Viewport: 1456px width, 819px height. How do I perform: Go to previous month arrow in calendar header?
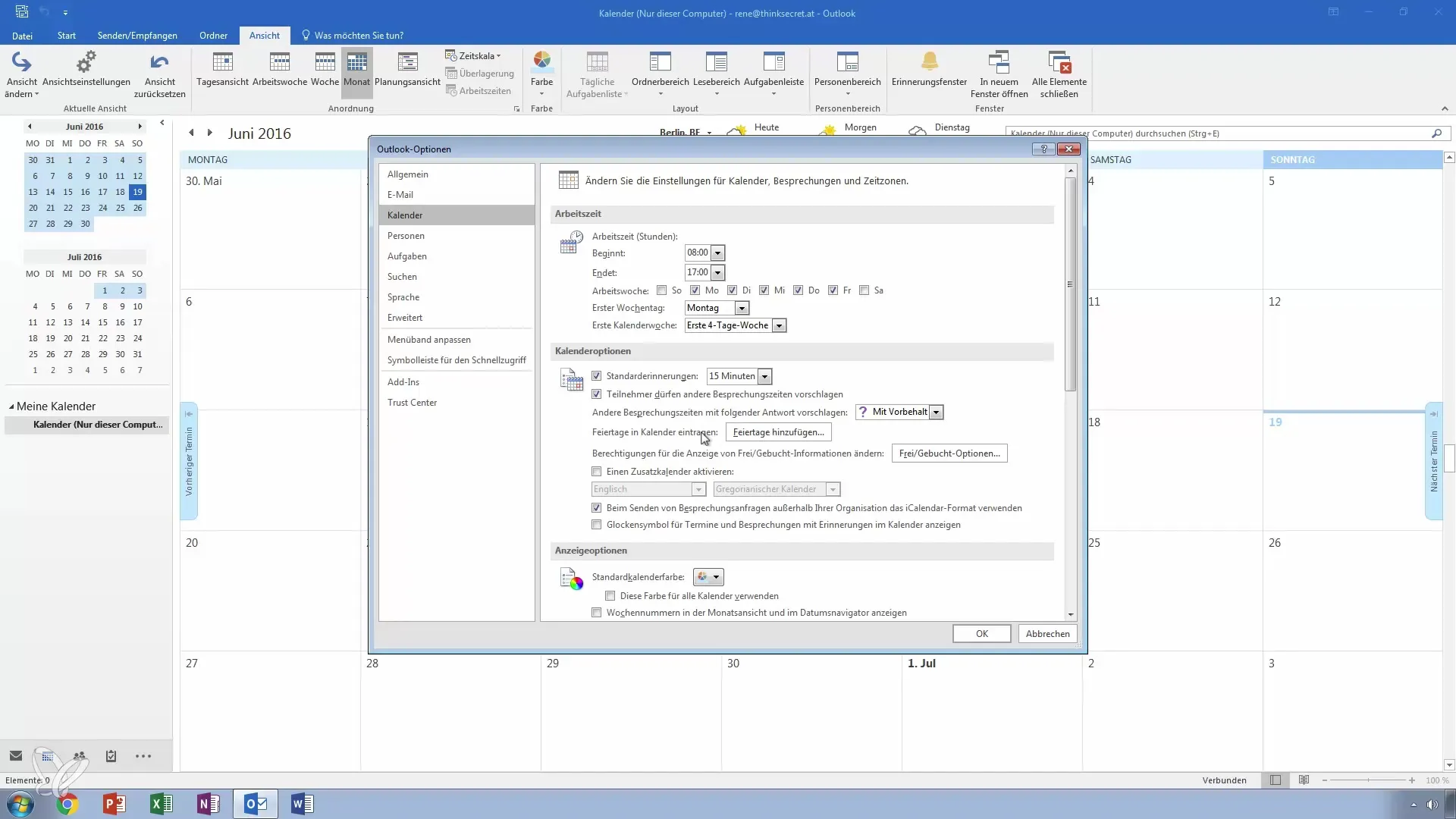(191, 133)
